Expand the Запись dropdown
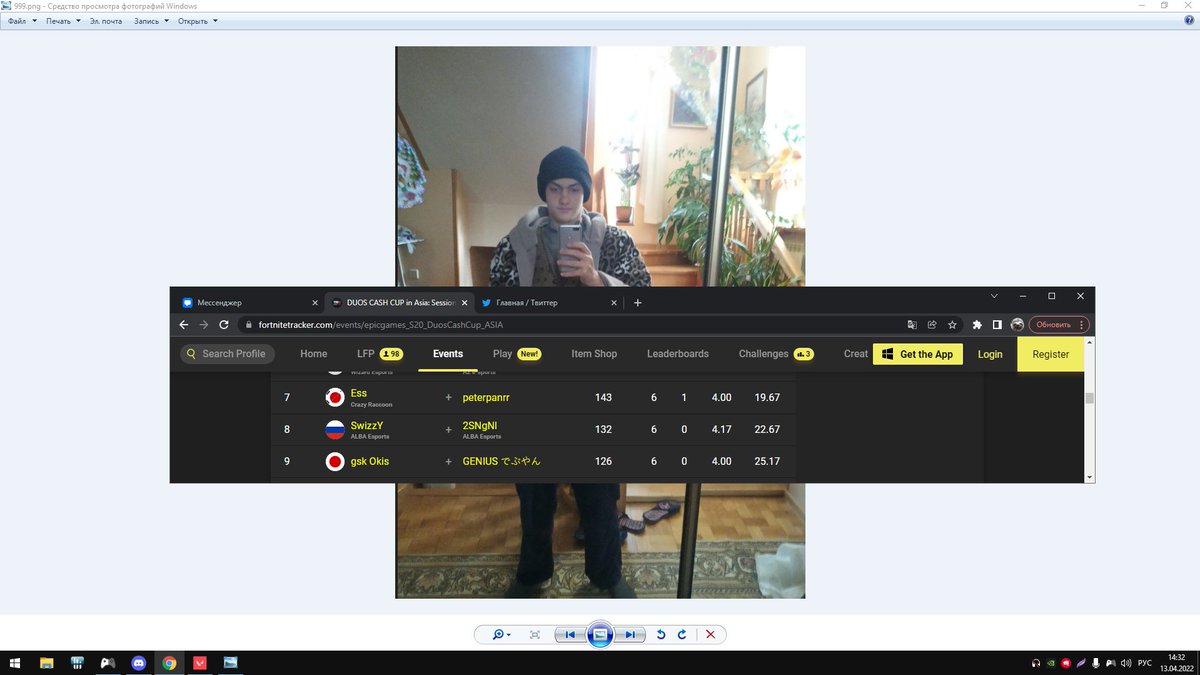1200x675 pixels. click(x=152, y=21)
